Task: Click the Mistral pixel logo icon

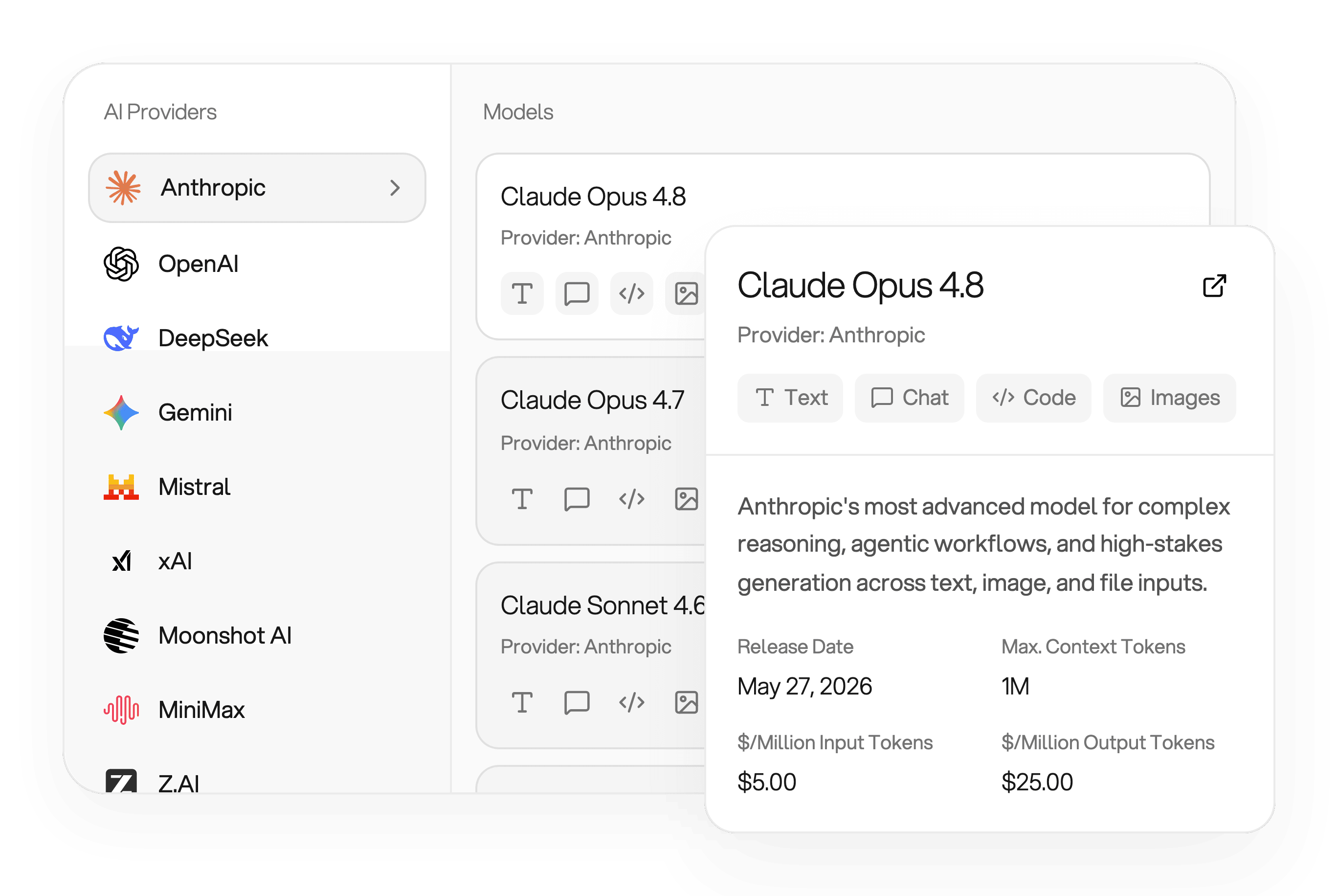Action: pos(121,487)
